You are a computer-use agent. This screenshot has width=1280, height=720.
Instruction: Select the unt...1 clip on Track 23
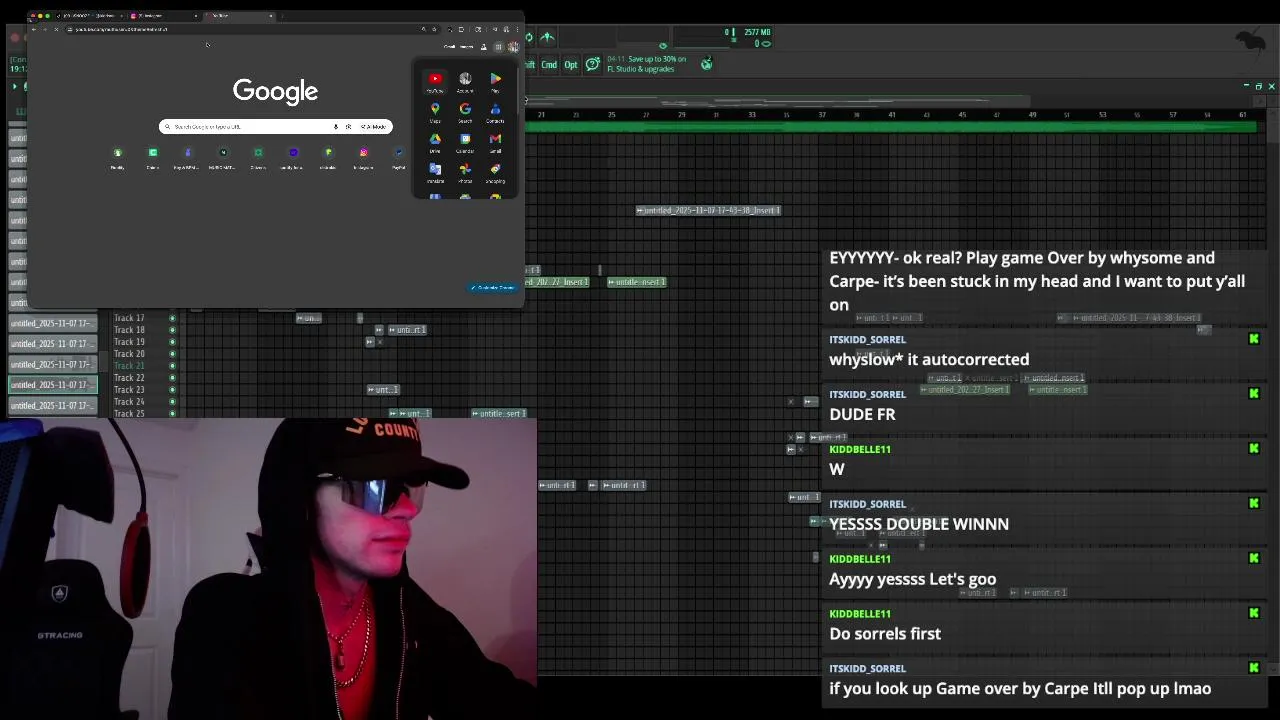(x=383, y=390)
